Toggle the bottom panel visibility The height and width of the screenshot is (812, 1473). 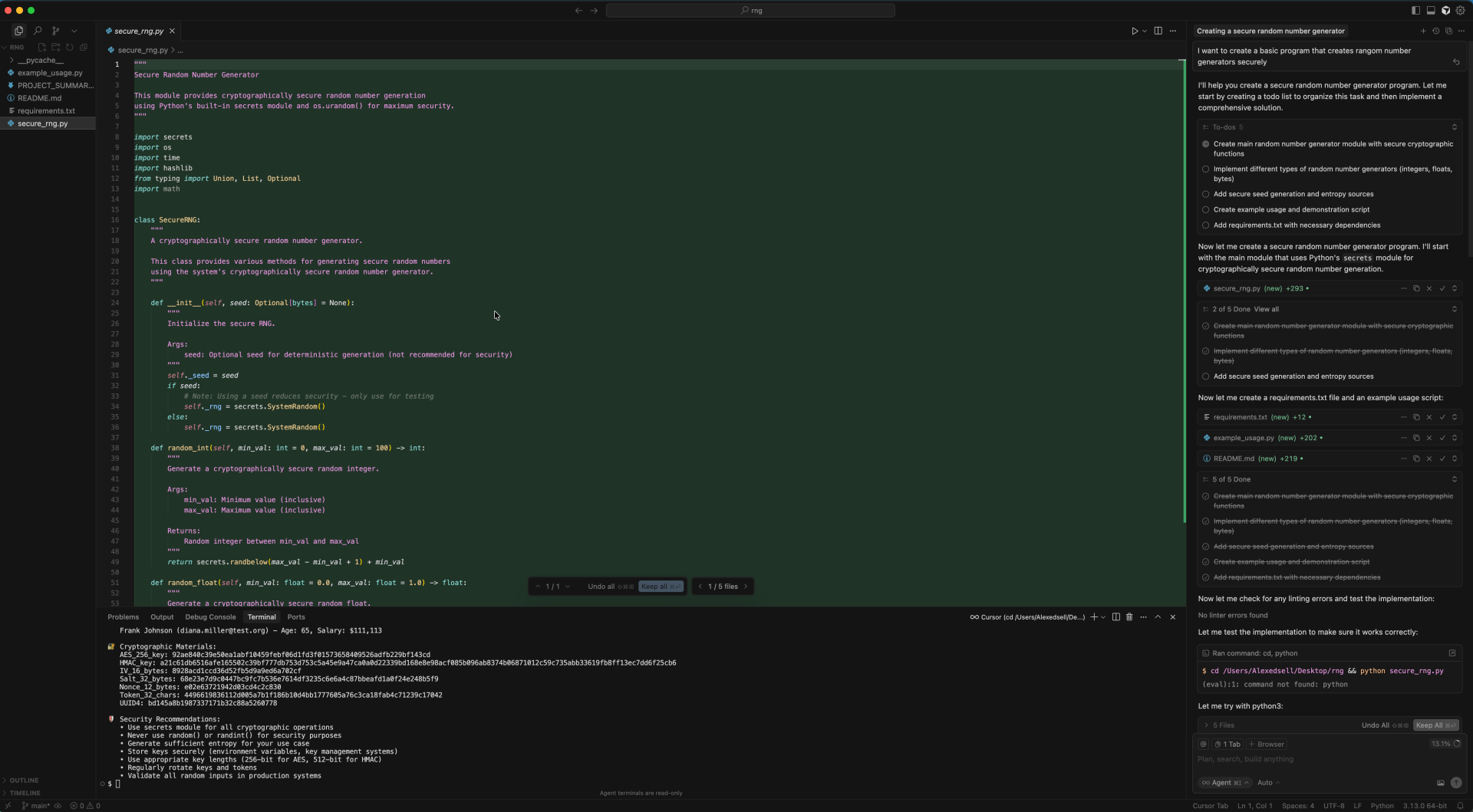tap(1431, 11)
